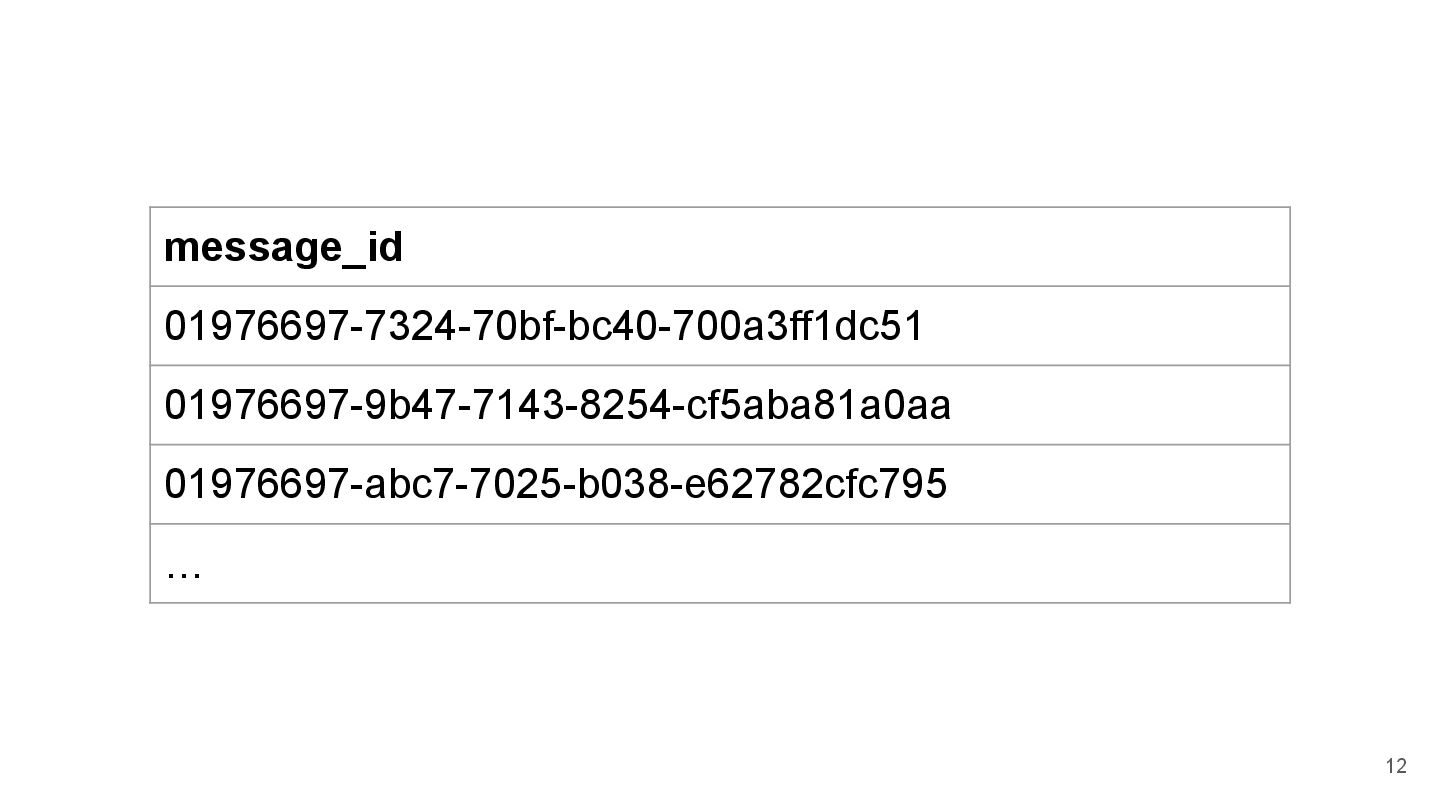Select the message_id column header
This screenshot has width=1440, height=810.
pos(283,247)
